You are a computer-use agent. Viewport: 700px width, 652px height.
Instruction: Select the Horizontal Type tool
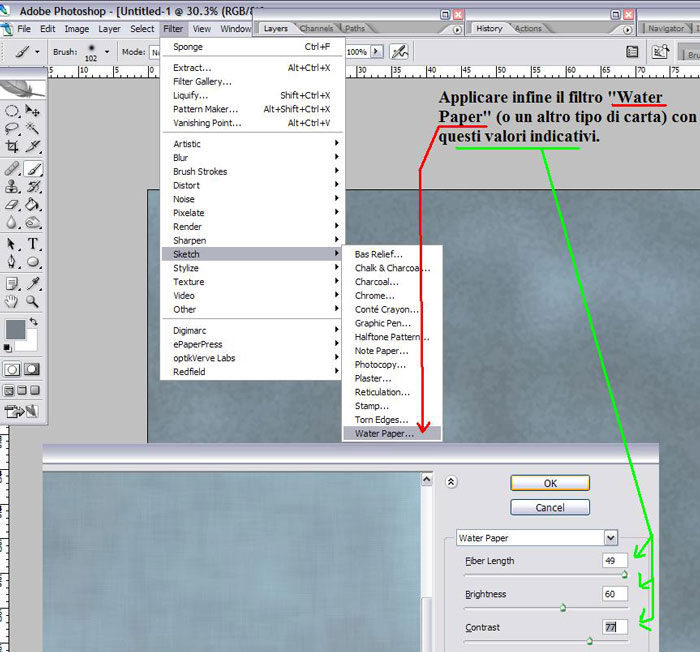(x=32, y=244)
